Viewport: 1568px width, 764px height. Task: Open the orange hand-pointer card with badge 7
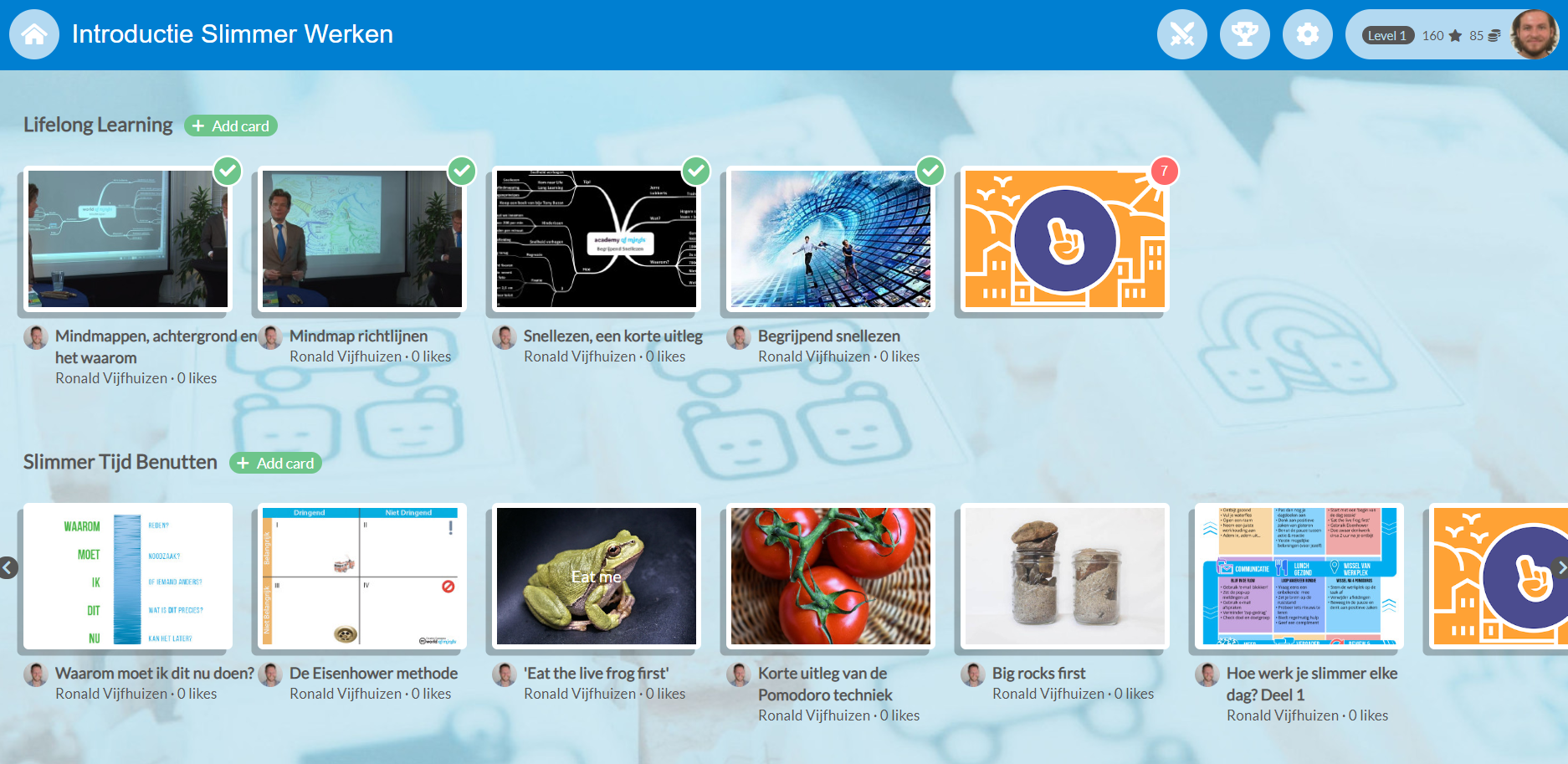(1064, 239)
